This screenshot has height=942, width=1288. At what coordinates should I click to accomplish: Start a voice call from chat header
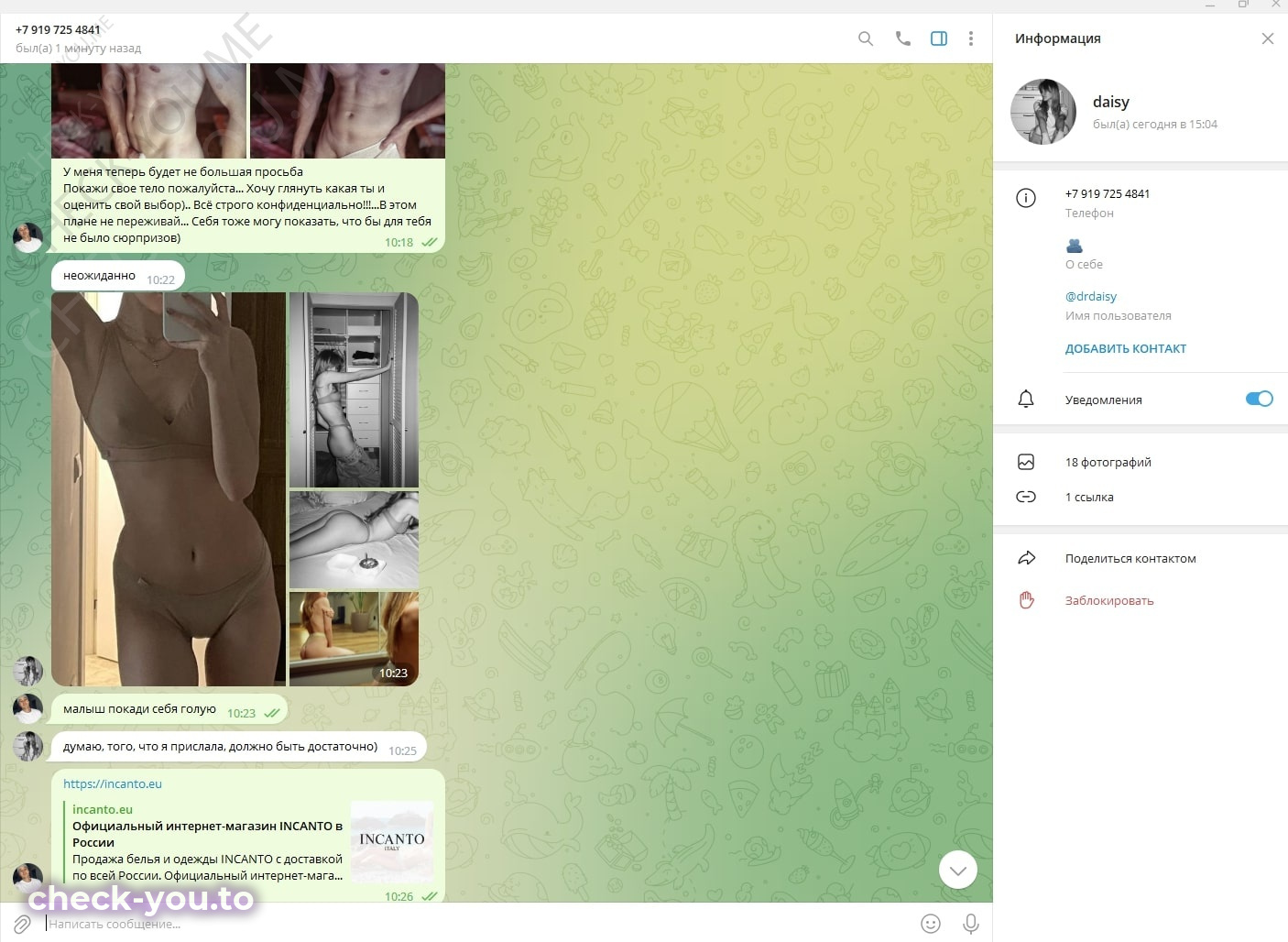click(903, 38)
